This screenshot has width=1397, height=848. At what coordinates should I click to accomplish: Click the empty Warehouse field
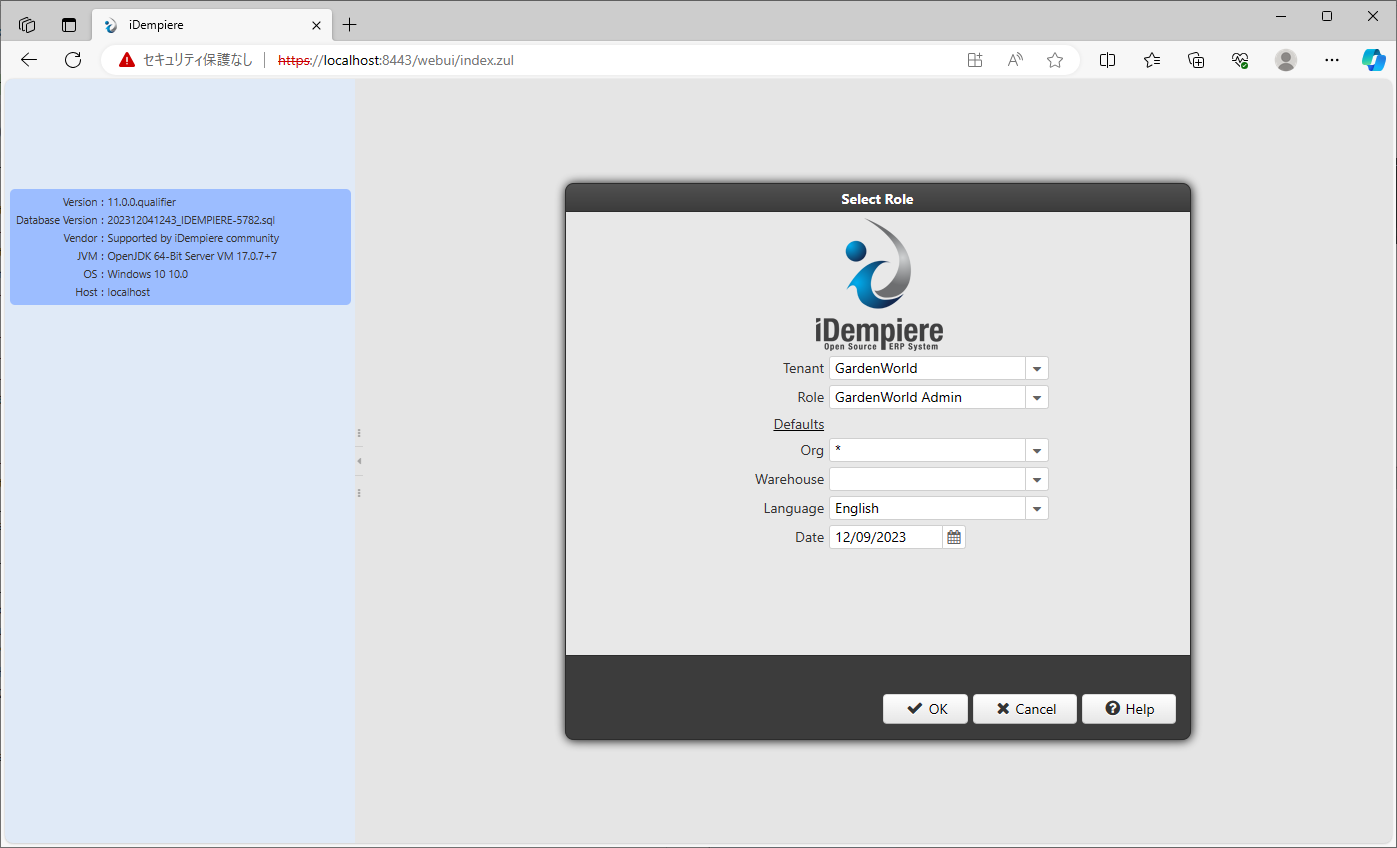pos(928,479)
